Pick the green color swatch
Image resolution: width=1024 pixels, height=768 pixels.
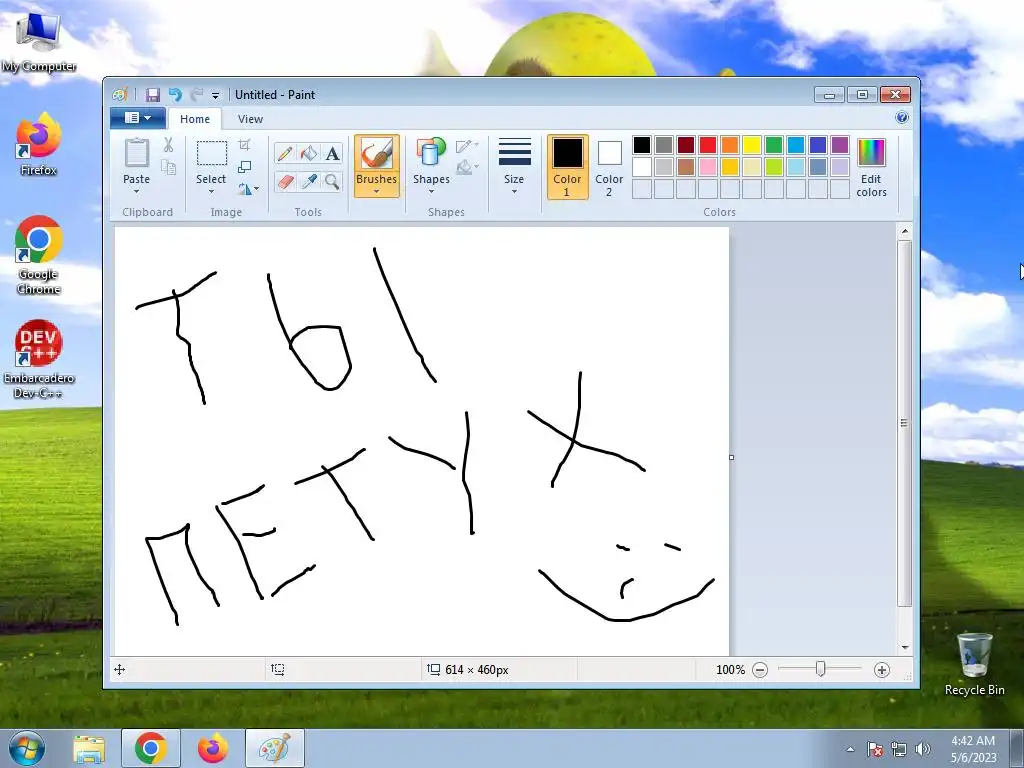pyautogui.click(x=774, y=145)
